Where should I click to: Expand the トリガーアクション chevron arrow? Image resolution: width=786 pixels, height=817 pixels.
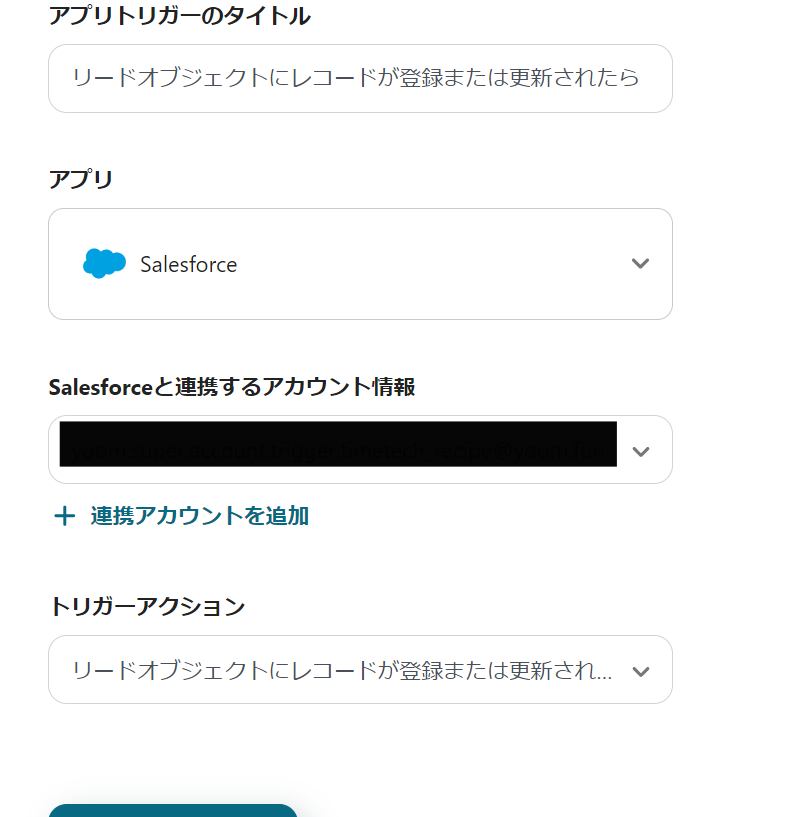641,671
